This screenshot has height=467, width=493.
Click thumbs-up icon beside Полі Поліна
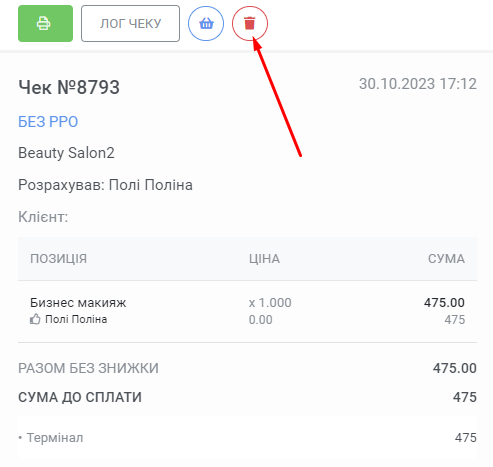tap(35, 319)
